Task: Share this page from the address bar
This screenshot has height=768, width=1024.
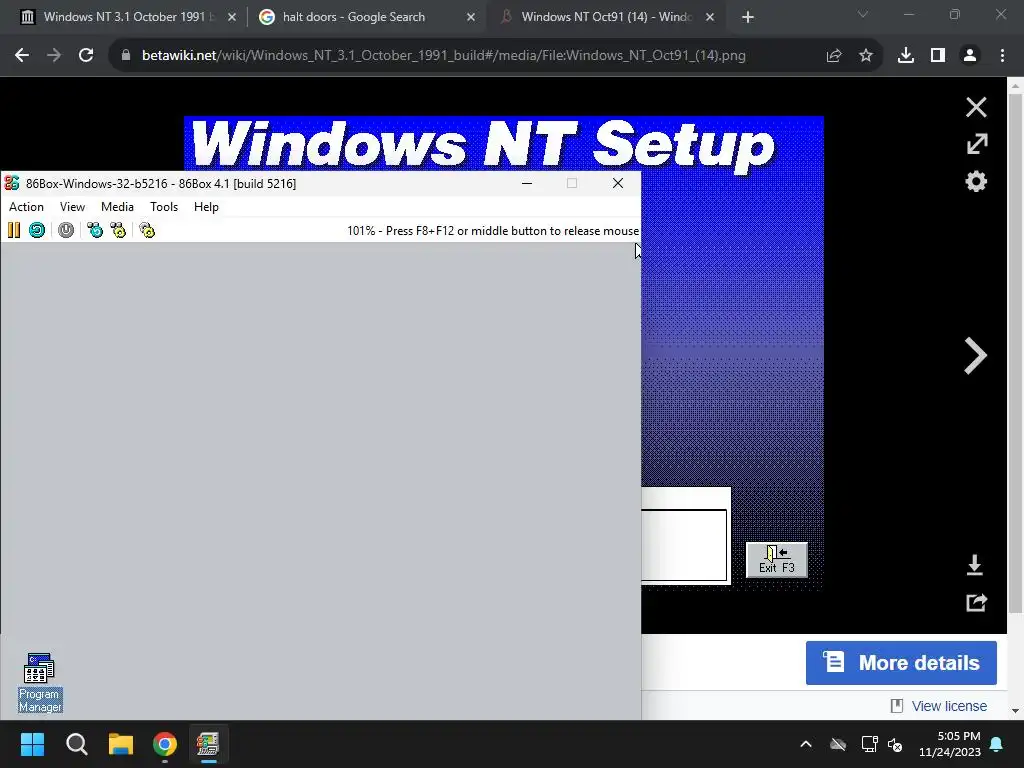Action: tap(834, 56)
